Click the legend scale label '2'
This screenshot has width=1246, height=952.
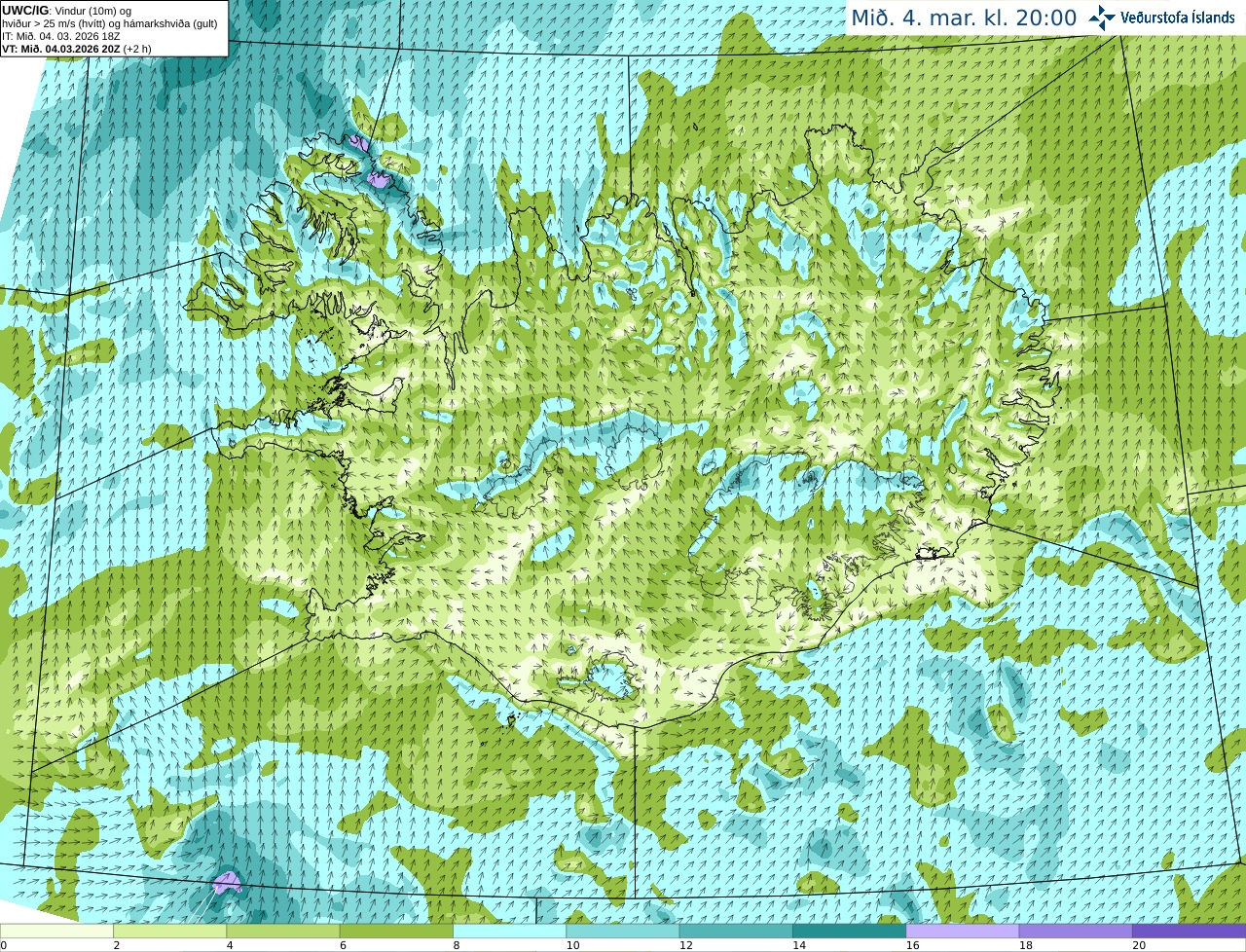116,945
